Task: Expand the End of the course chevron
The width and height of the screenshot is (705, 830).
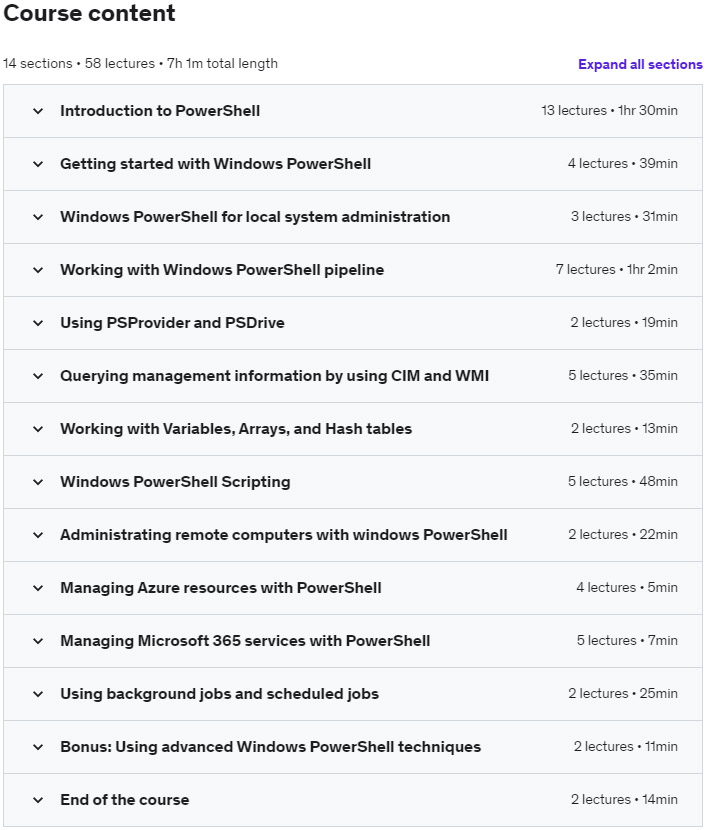Action: [38, 800]
